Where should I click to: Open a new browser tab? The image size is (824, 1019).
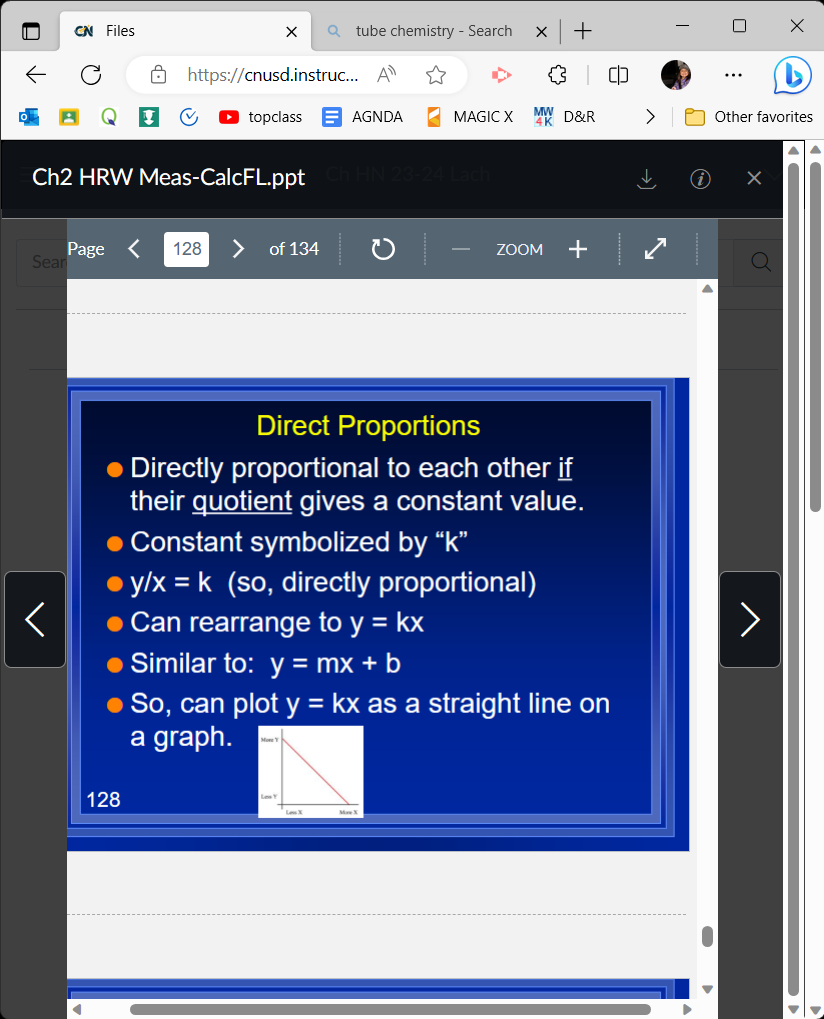click(583, 31)
